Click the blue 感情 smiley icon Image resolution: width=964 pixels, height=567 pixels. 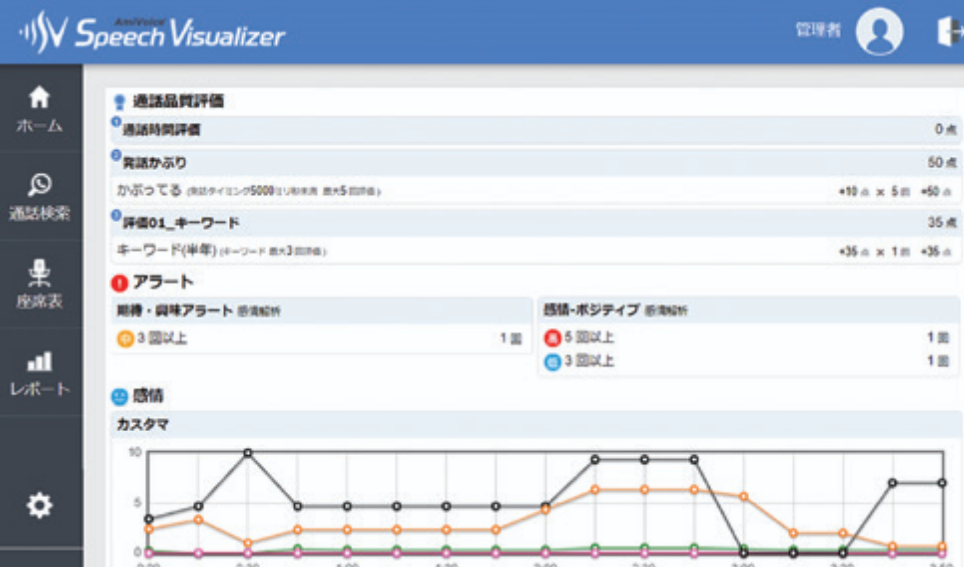tap(120, 397)
